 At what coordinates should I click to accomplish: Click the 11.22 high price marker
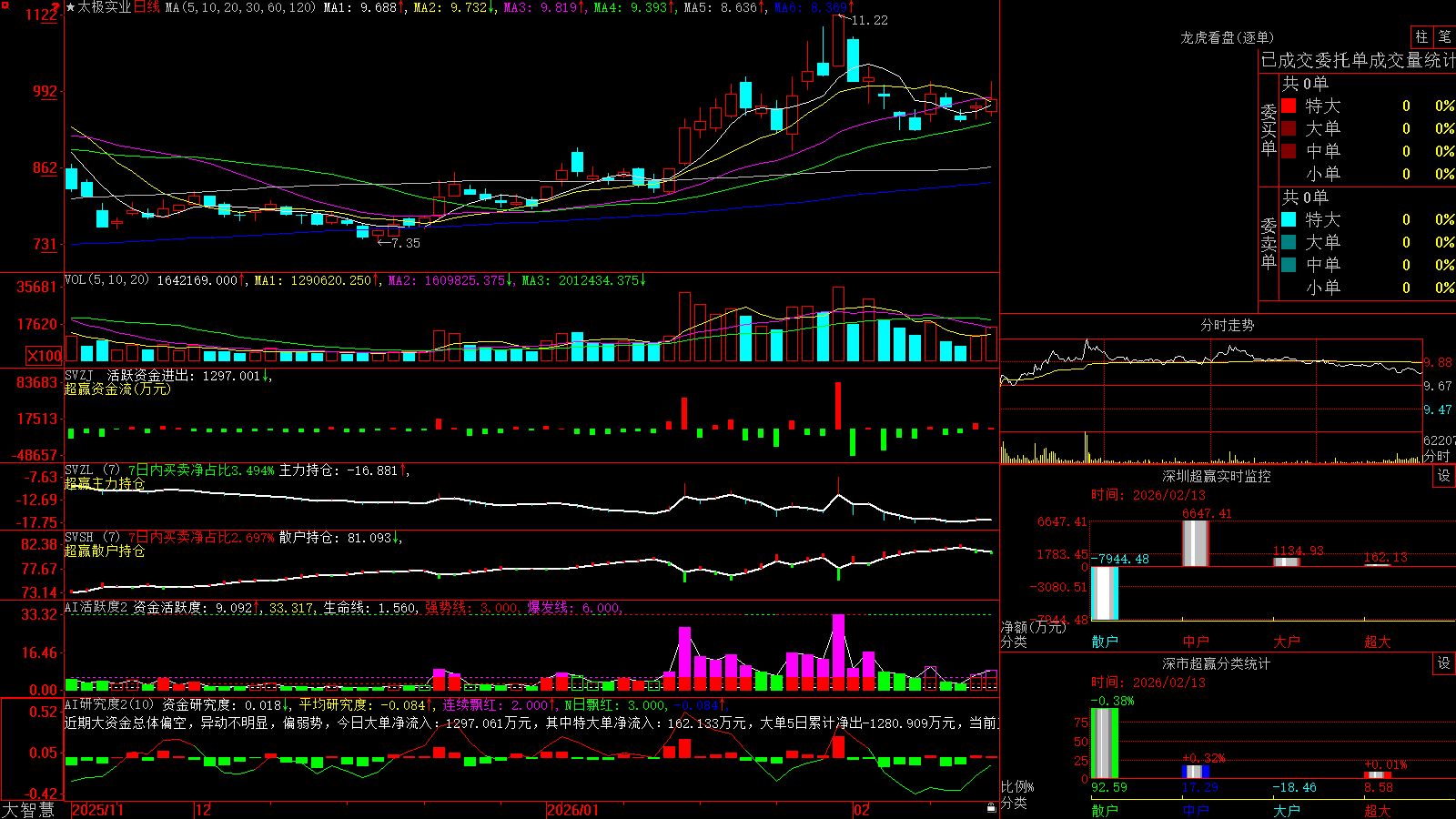[x=869, y=20]
